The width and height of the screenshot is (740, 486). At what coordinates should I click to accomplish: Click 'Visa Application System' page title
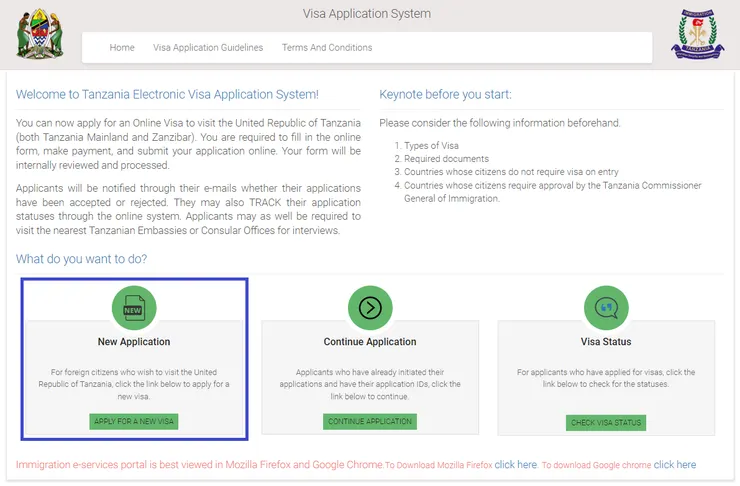(367, 14)
